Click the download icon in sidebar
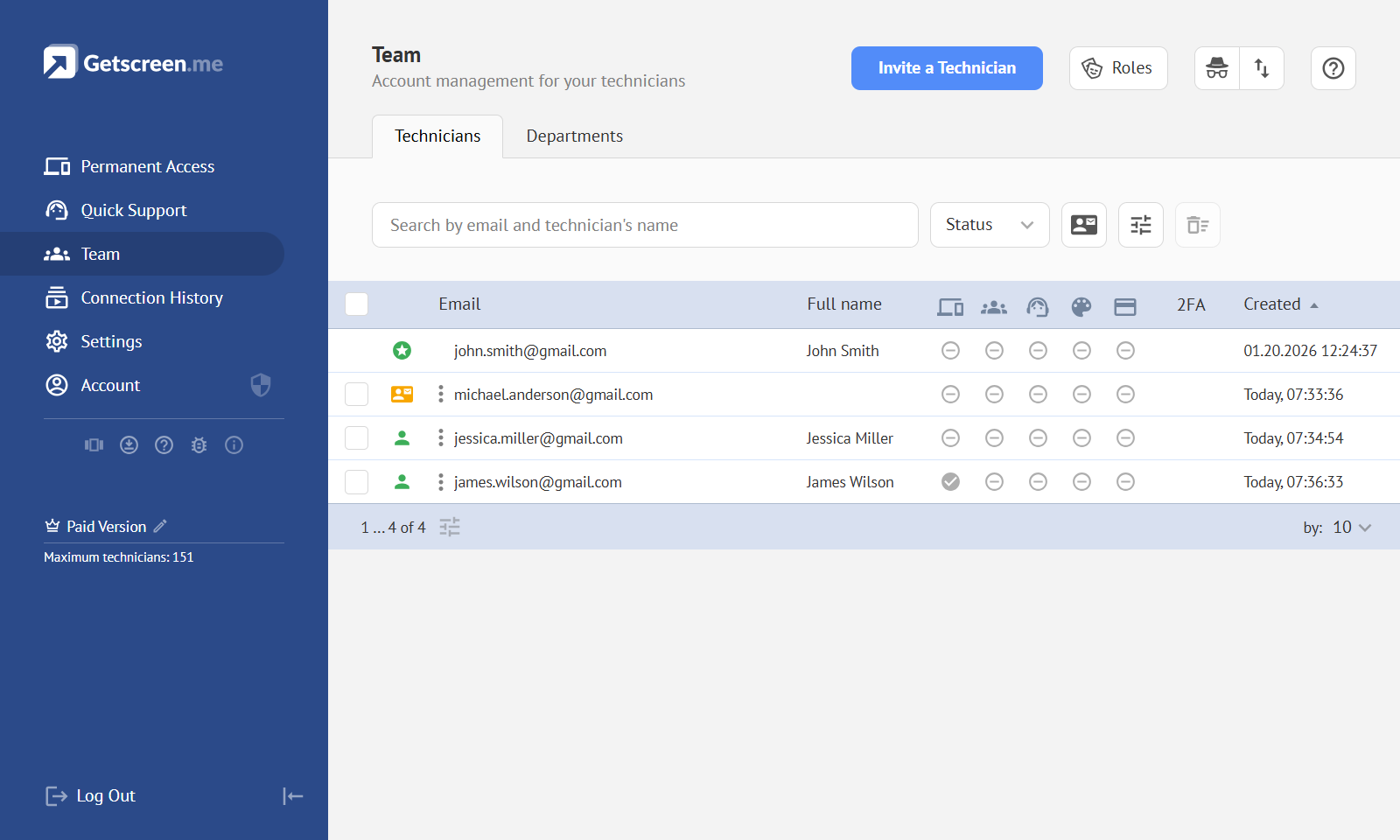The width and height of the screenshot is (1400, 840). (x=129, y=445)
